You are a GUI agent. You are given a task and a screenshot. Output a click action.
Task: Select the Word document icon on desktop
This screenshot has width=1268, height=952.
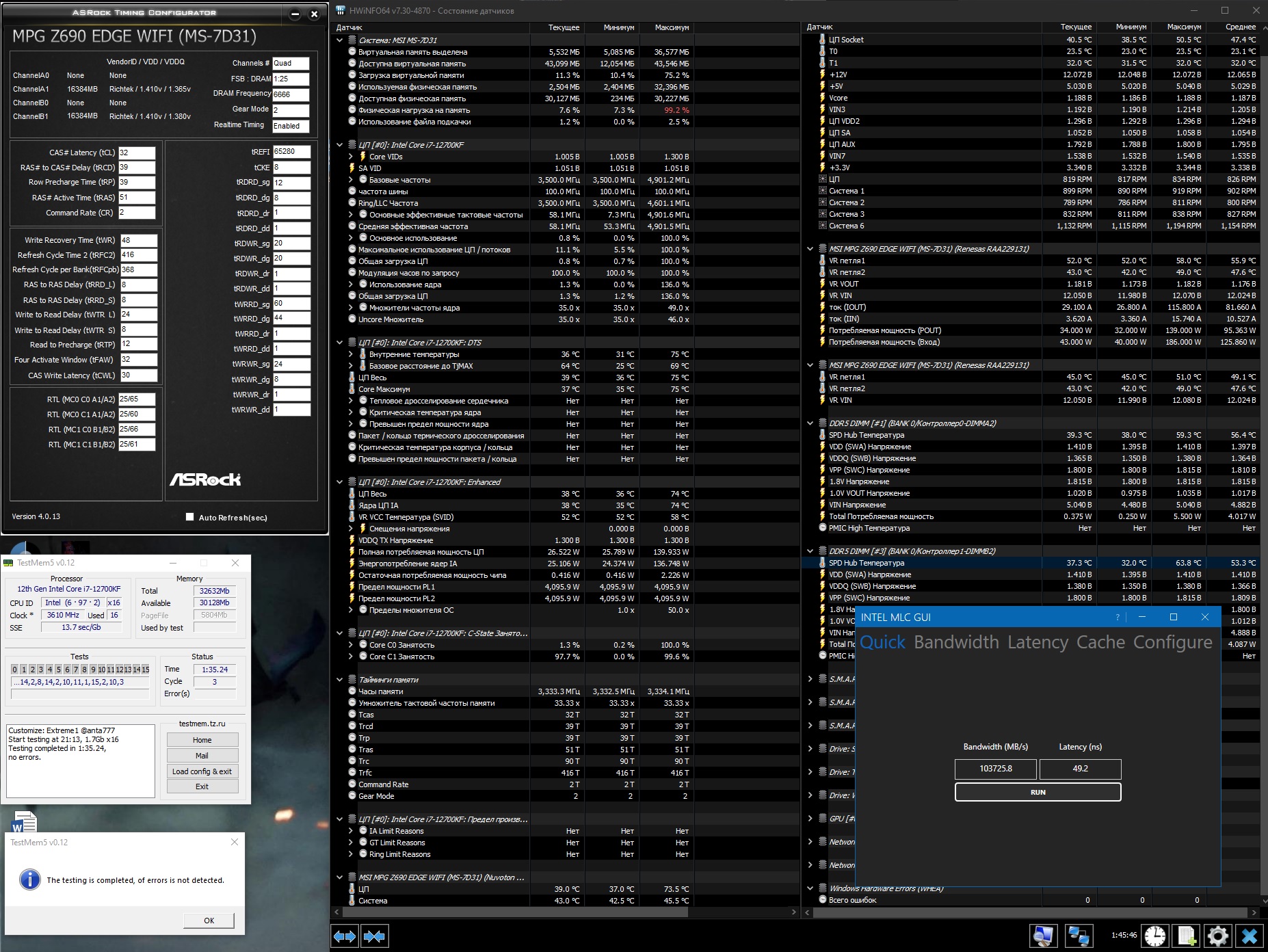(24, 821)
